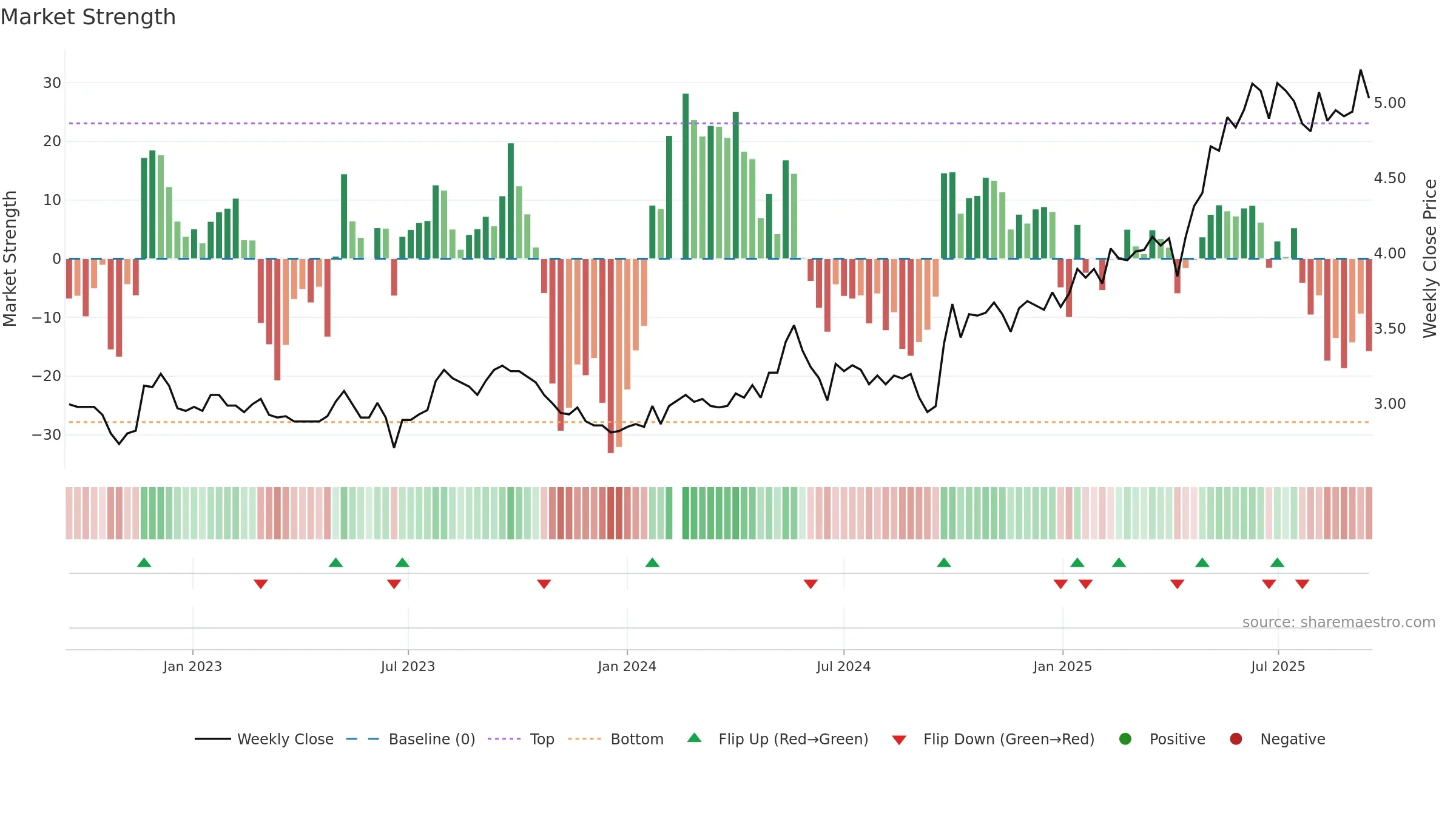Select the Flip Down marker in Feb 2023
1456x819 pixels.
pos(261,584)
